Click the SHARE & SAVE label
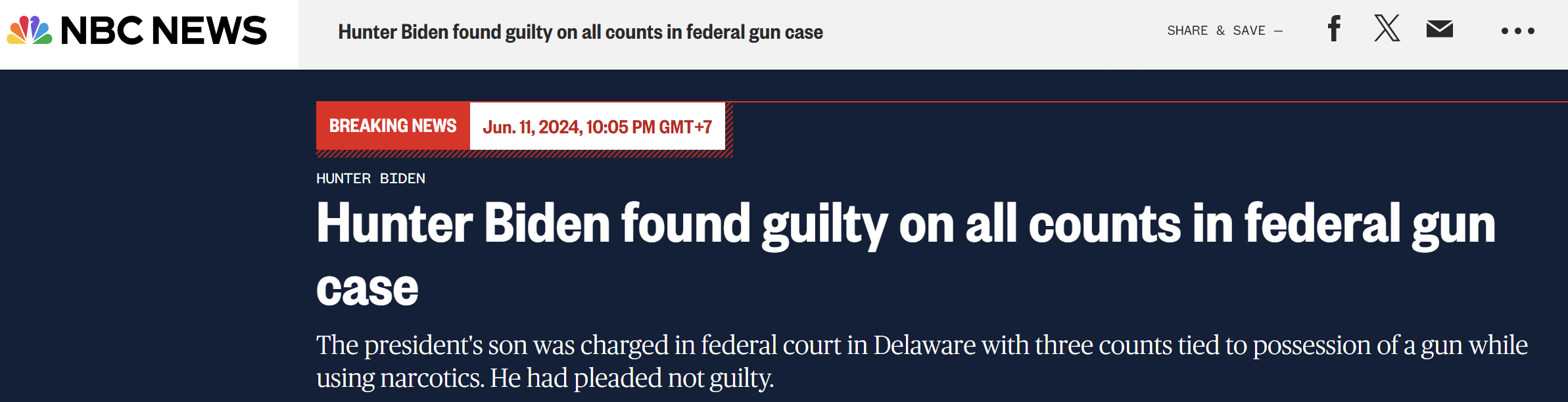 (1216, 31)
